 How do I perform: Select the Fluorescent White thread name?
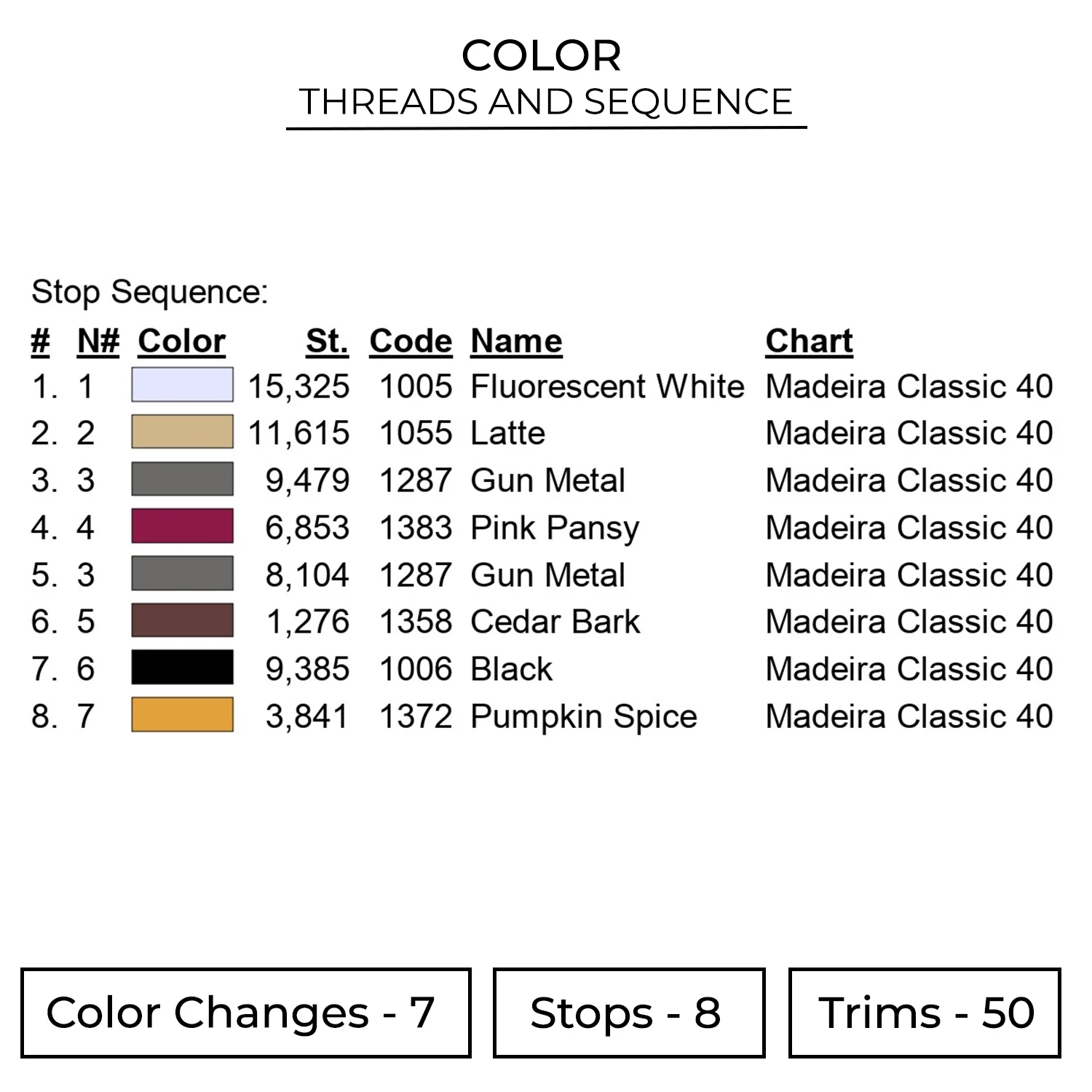pyautogui.click(x=607, y=386)
